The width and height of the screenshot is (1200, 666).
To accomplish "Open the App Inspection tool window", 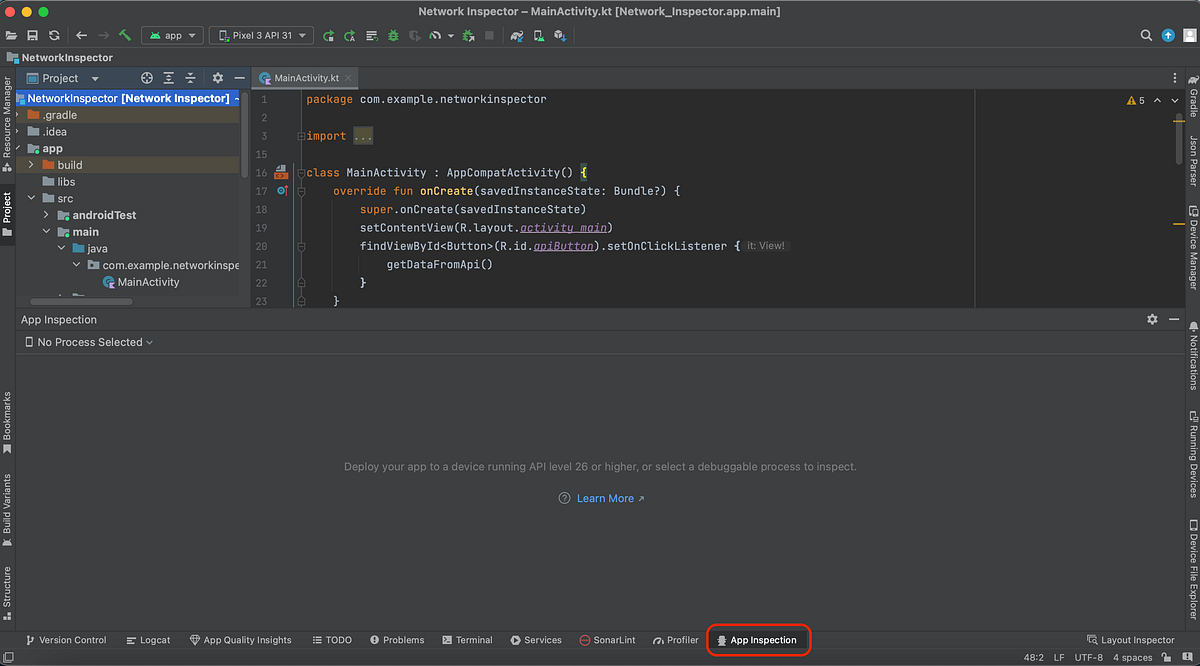I will point(758,640).
